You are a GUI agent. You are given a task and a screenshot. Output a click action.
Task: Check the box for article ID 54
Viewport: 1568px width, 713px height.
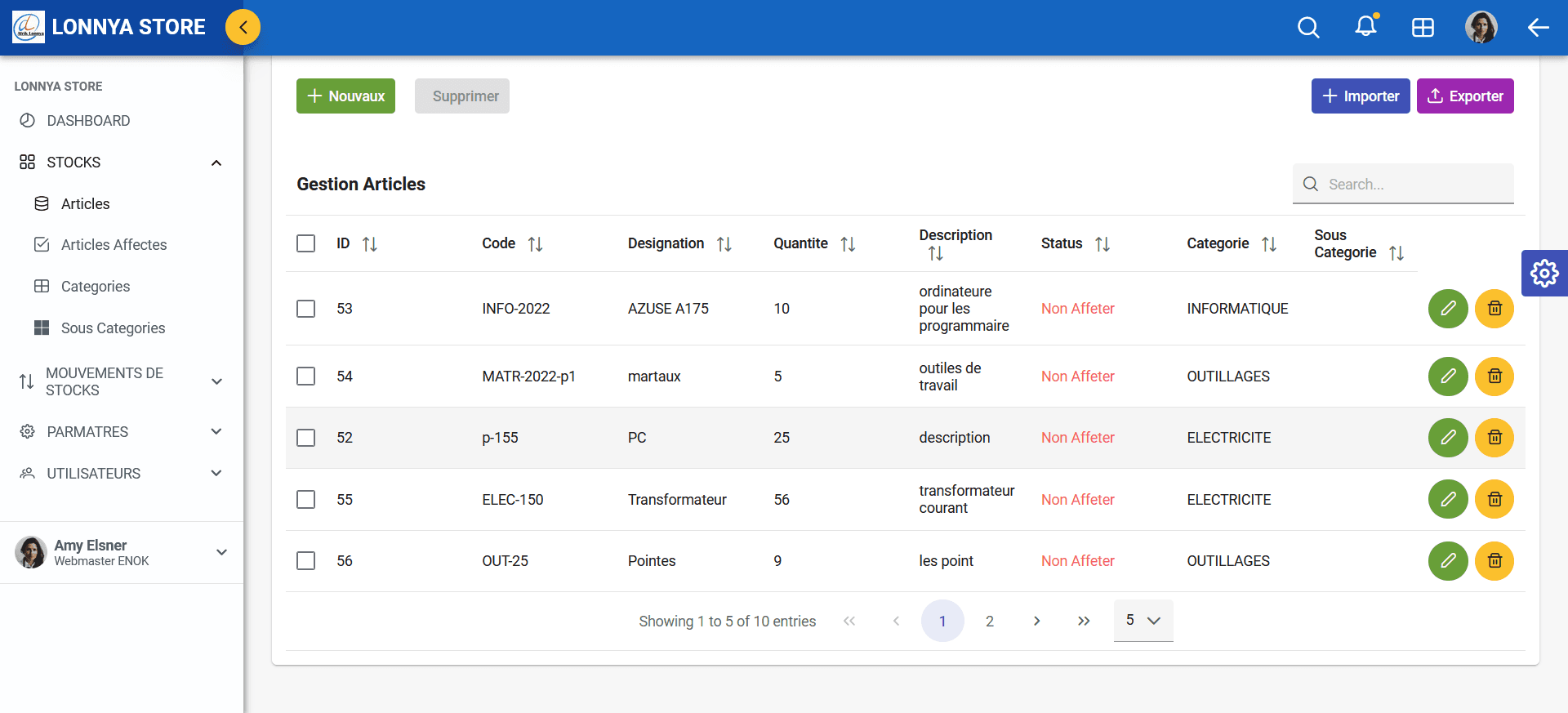[x=306, y=377]
